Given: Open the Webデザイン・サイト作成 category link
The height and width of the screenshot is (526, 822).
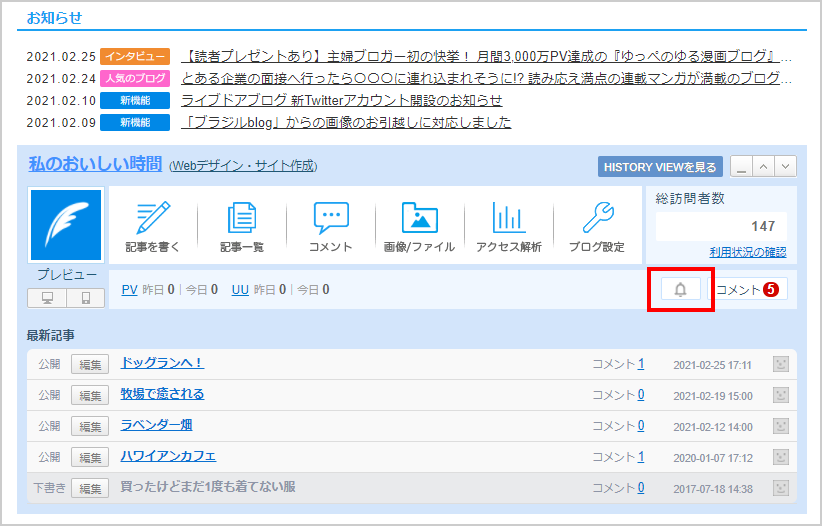Looking at the screenshot, I should (x=243, y=166).
